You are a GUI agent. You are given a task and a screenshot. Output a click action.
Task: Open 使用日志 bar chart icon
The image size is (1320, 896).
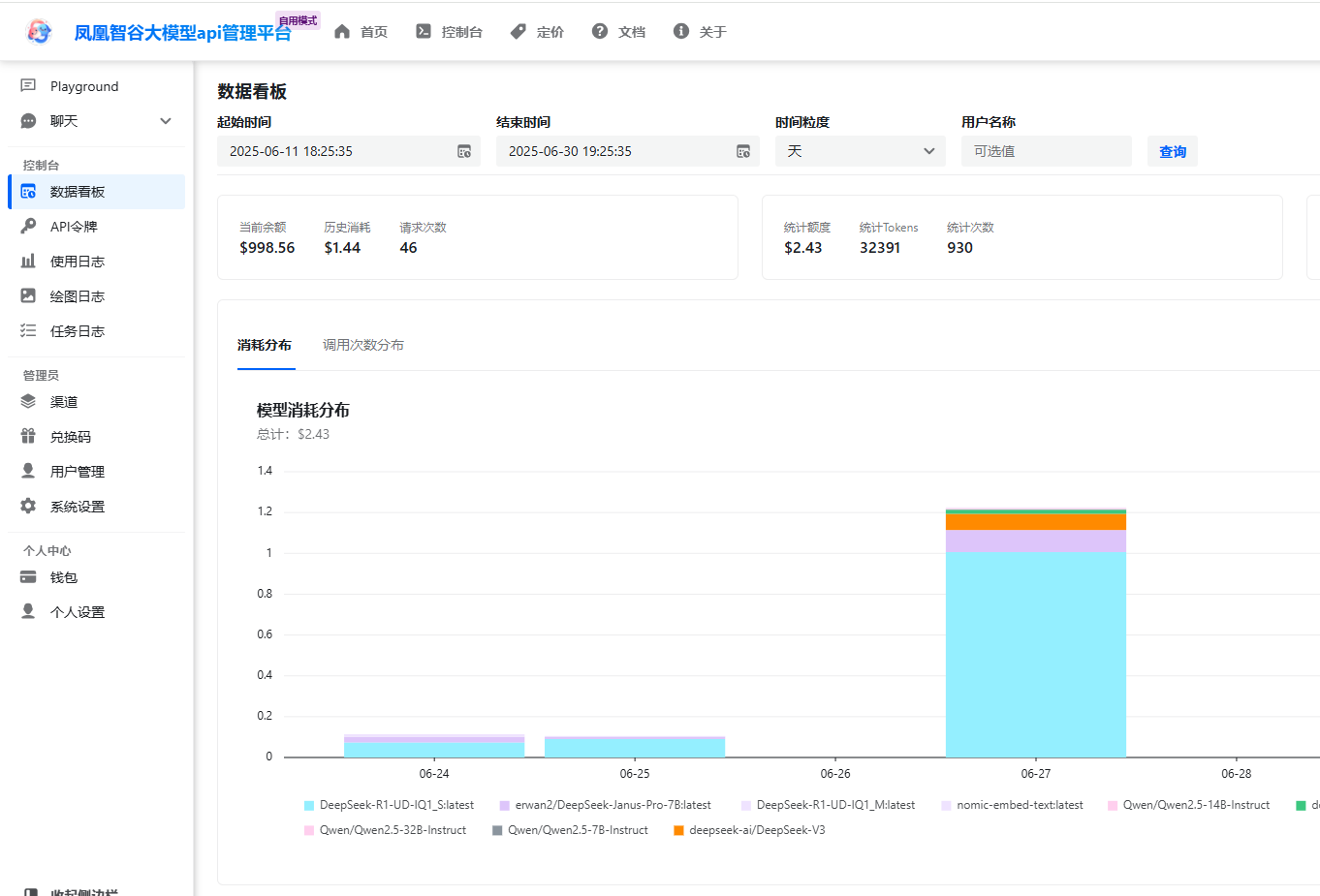pyautogui.click(x=28, y=262)
